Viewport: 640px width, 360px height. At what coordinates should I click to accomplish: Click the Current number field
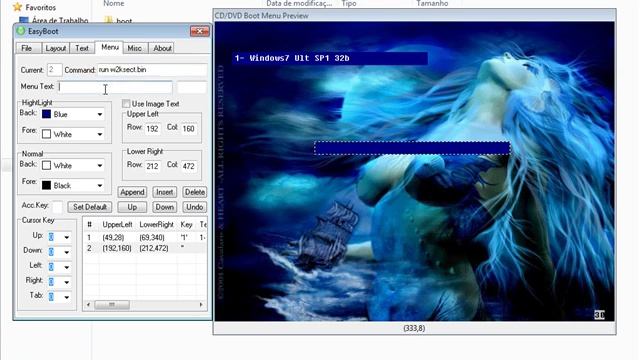click(54, 70)
